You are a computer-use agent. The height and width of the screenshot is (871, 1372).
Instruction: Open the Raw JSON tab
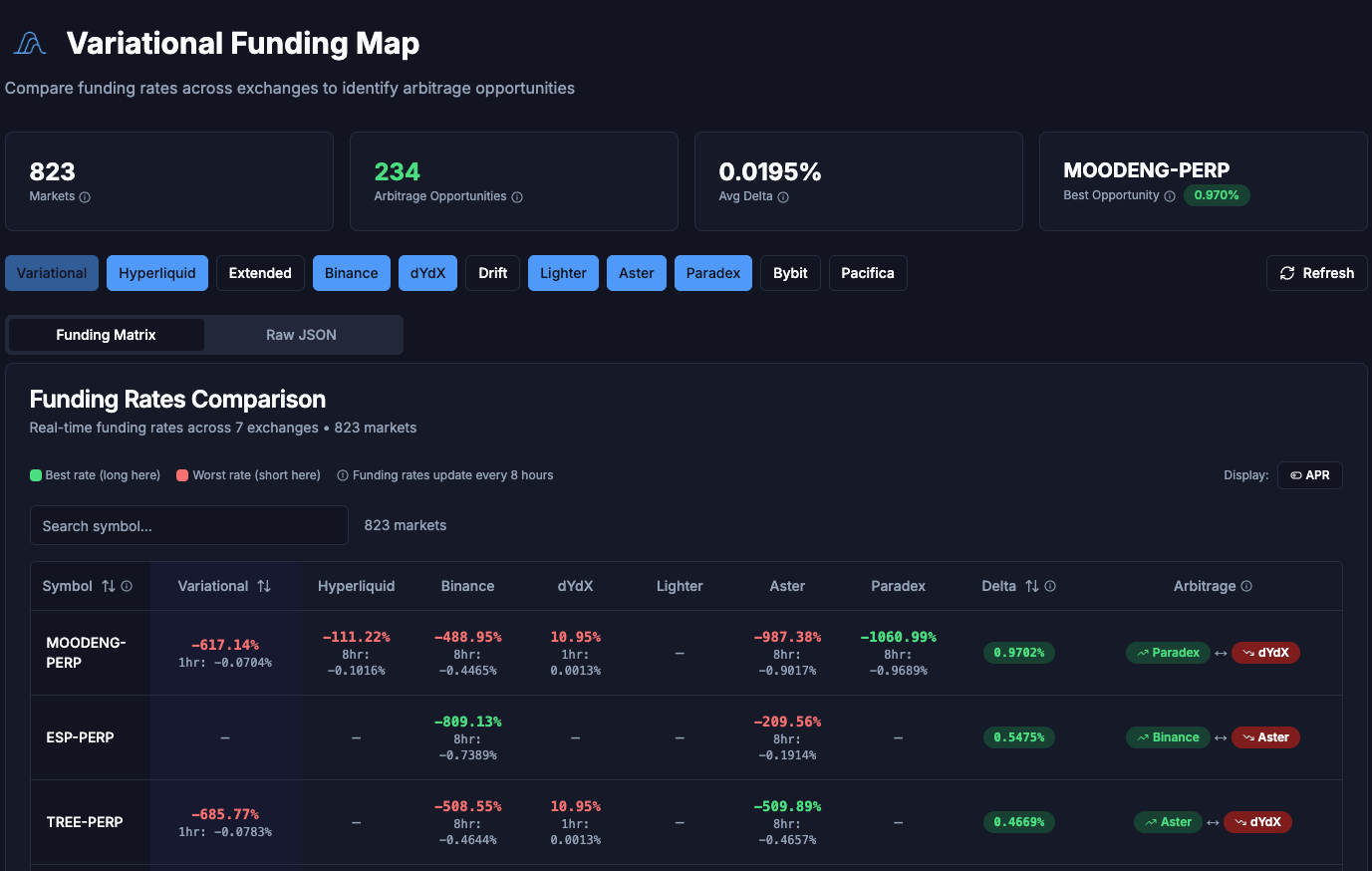tap(301, 335)
